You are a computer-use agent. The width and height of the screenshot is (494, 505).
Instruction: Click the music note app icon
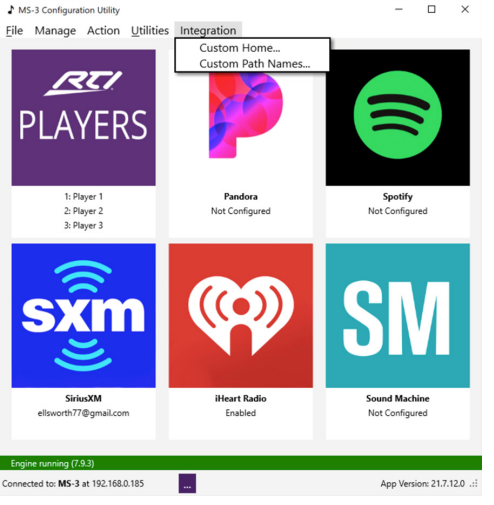(x=11, y=10)
